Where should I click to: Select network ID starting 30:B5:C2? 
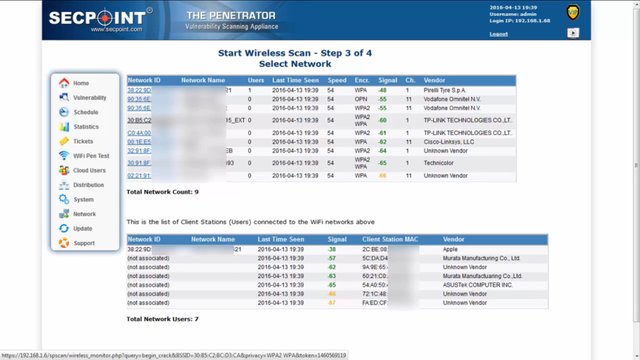click(139, 120)
